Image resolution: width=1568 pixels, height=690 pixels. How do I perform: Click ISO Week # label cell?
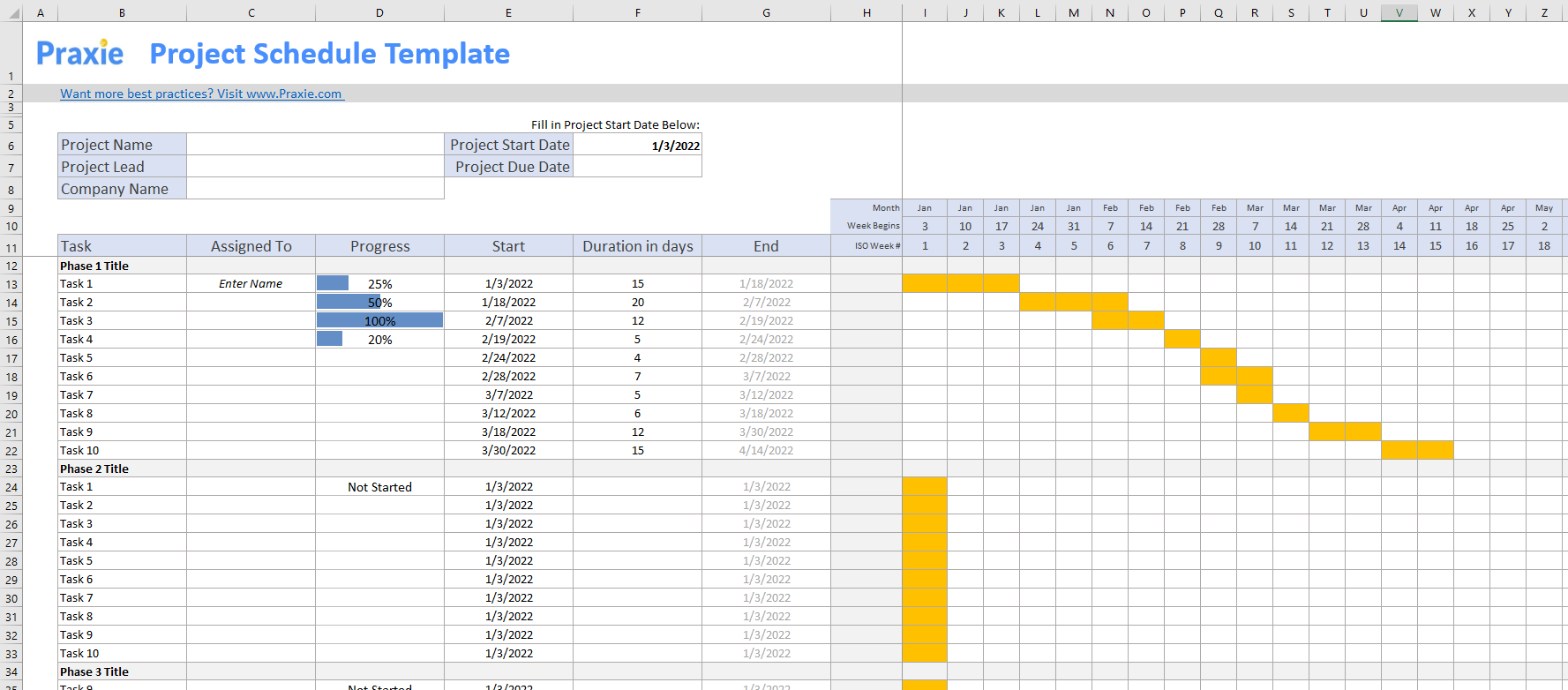coord(866,246)
